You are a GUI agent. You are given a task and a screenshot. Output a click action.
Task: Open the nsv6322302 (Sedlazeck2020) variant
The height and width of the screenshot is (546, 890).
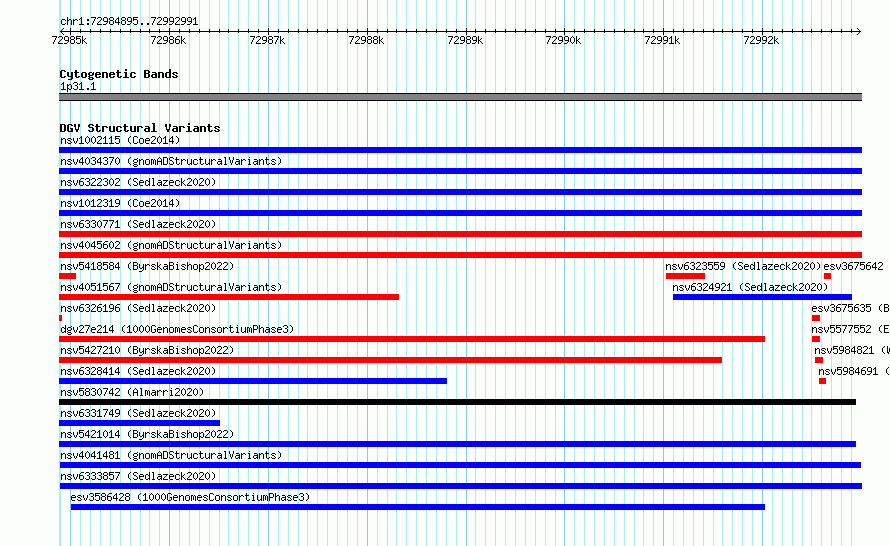tap(138, 182)
